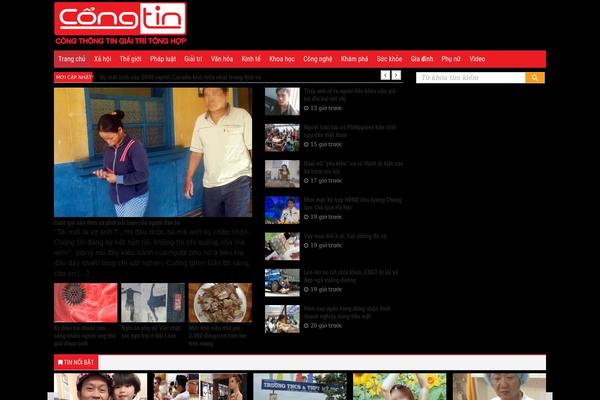Show previous headline in news ticker
600x400 pixels.
[385, 75]
